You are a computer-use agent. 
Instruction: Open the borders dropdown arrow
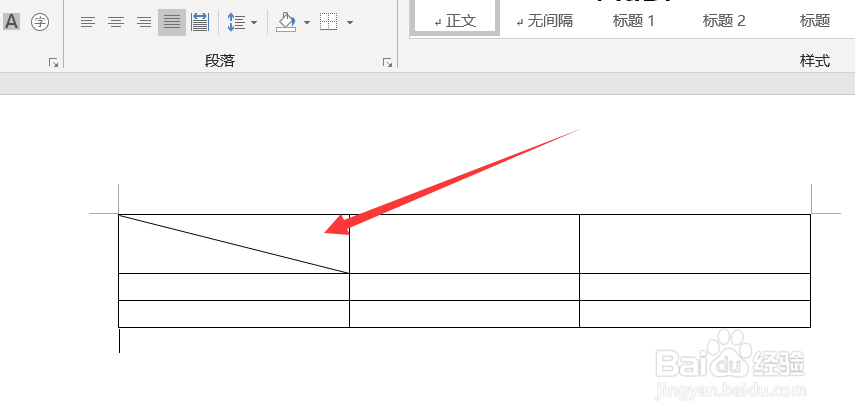tap(350, 23)
